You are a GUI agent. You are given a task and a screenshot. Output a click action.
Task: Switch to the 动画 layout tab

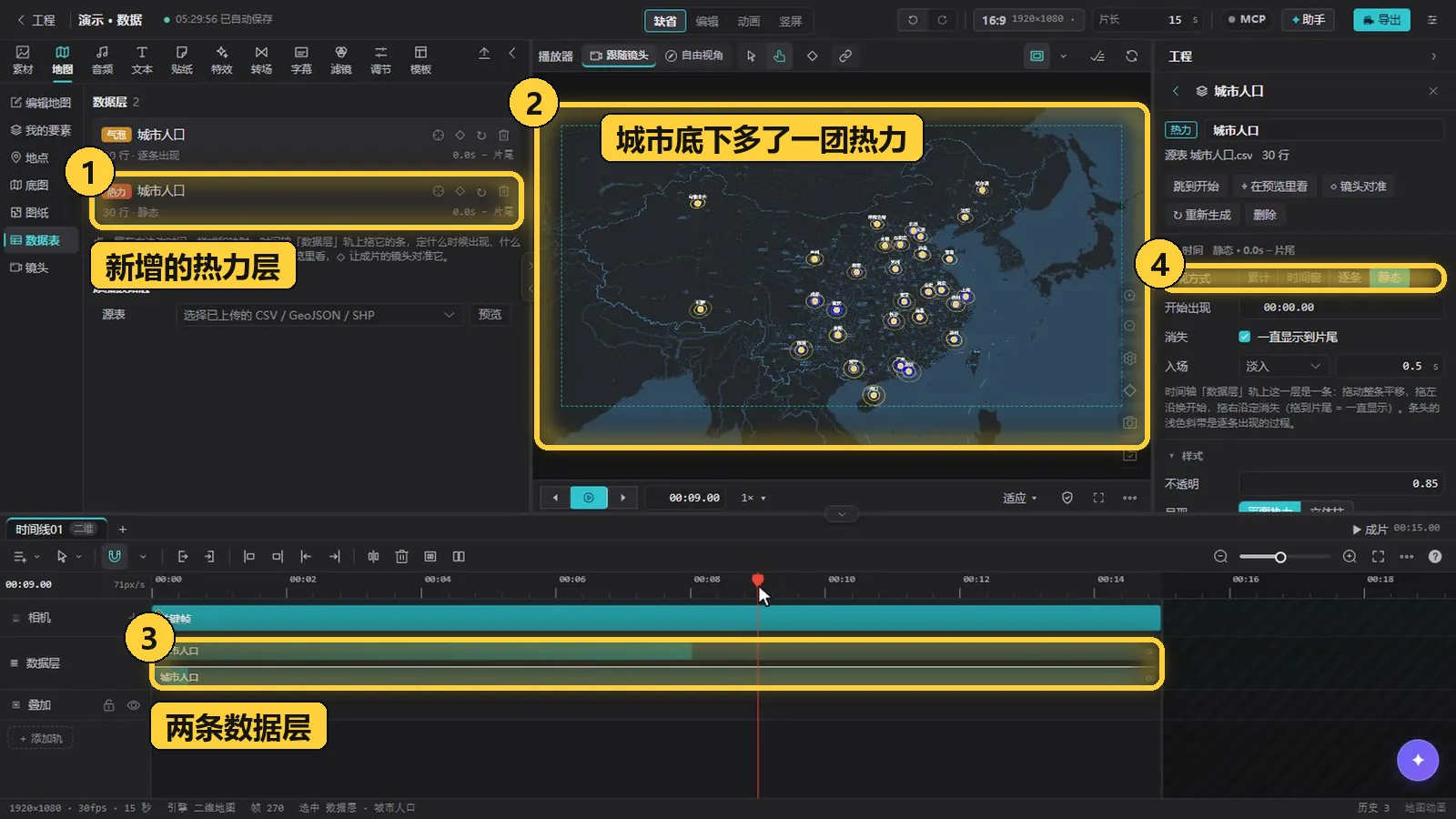[x=749, y=21]
